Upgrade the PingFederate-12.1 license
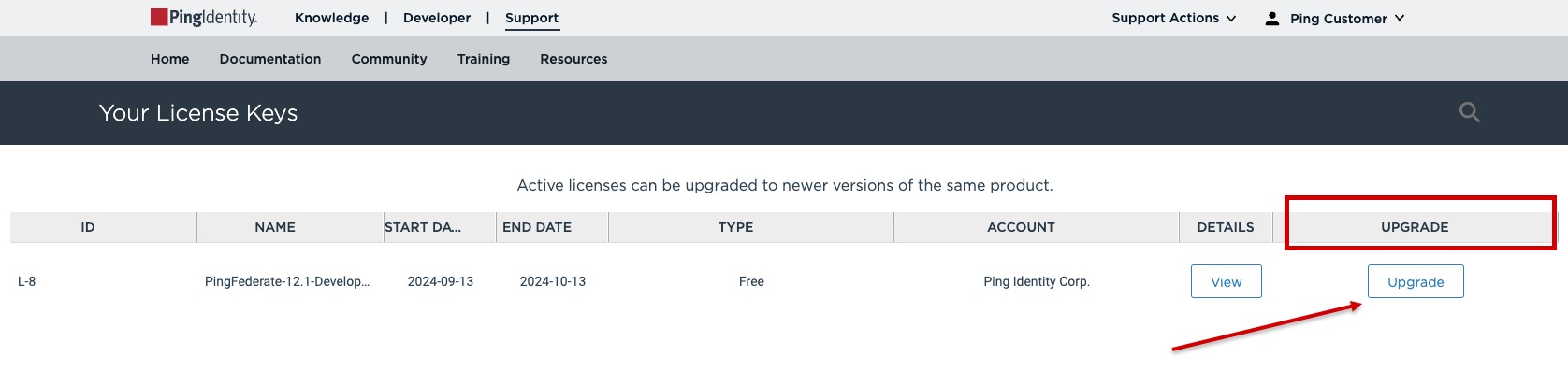1568x371 pixels. 1416,281
